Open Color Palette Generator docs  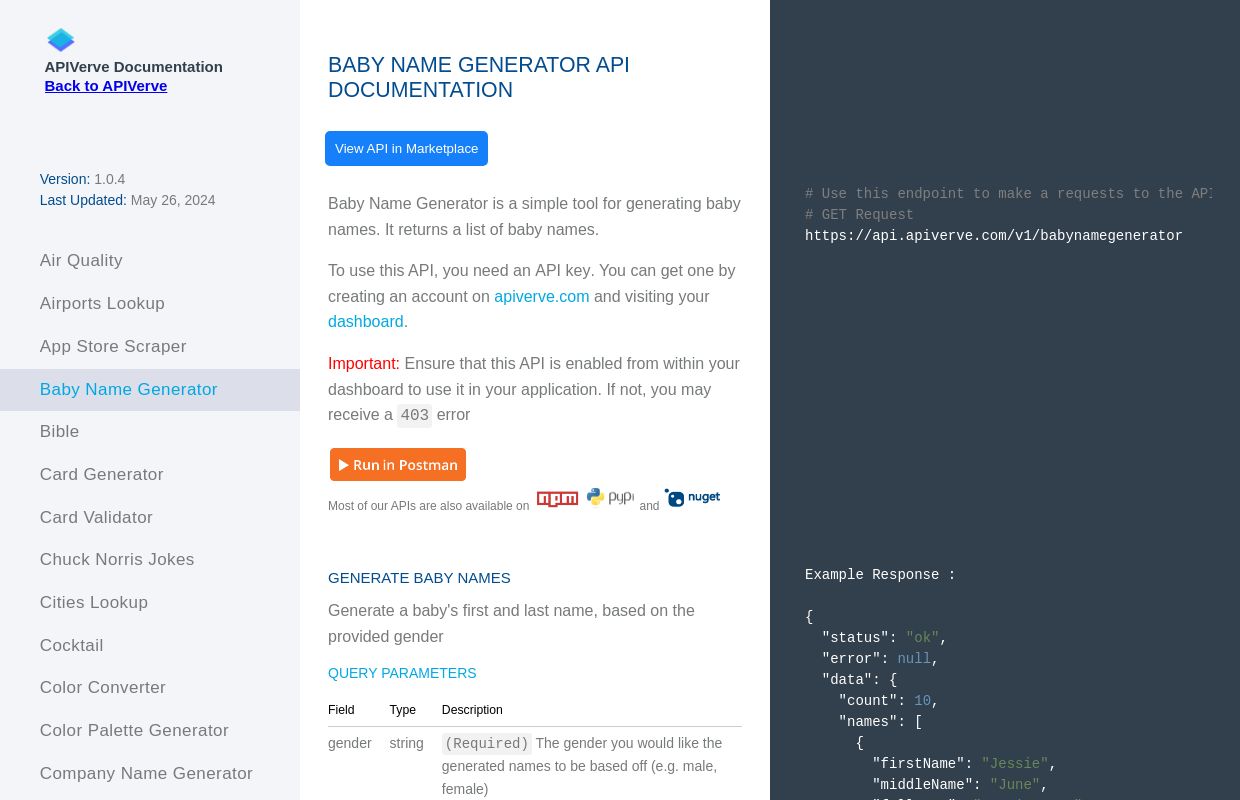(x=150, y=731)
